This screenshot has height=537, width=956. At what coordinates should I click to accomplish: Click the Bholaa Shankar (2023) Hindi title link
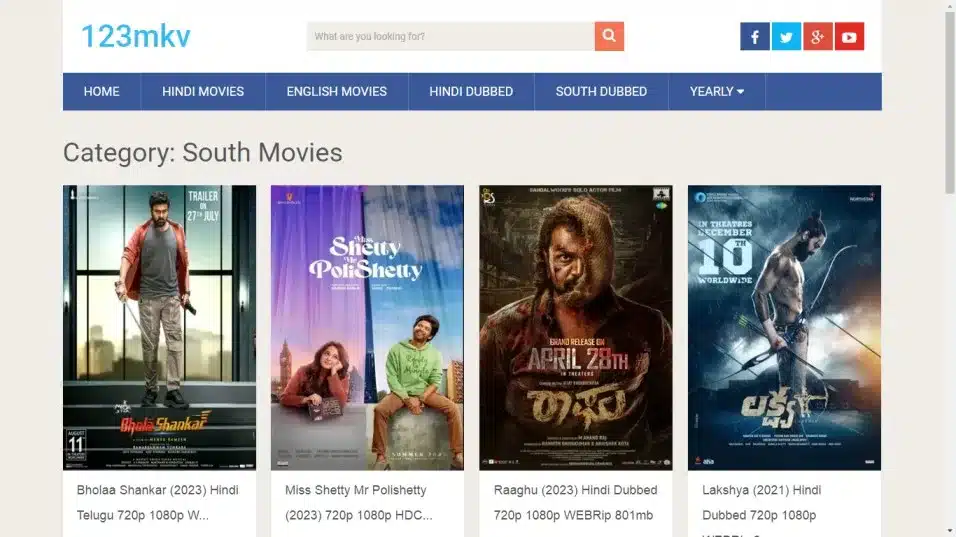[x=157, y=502]
